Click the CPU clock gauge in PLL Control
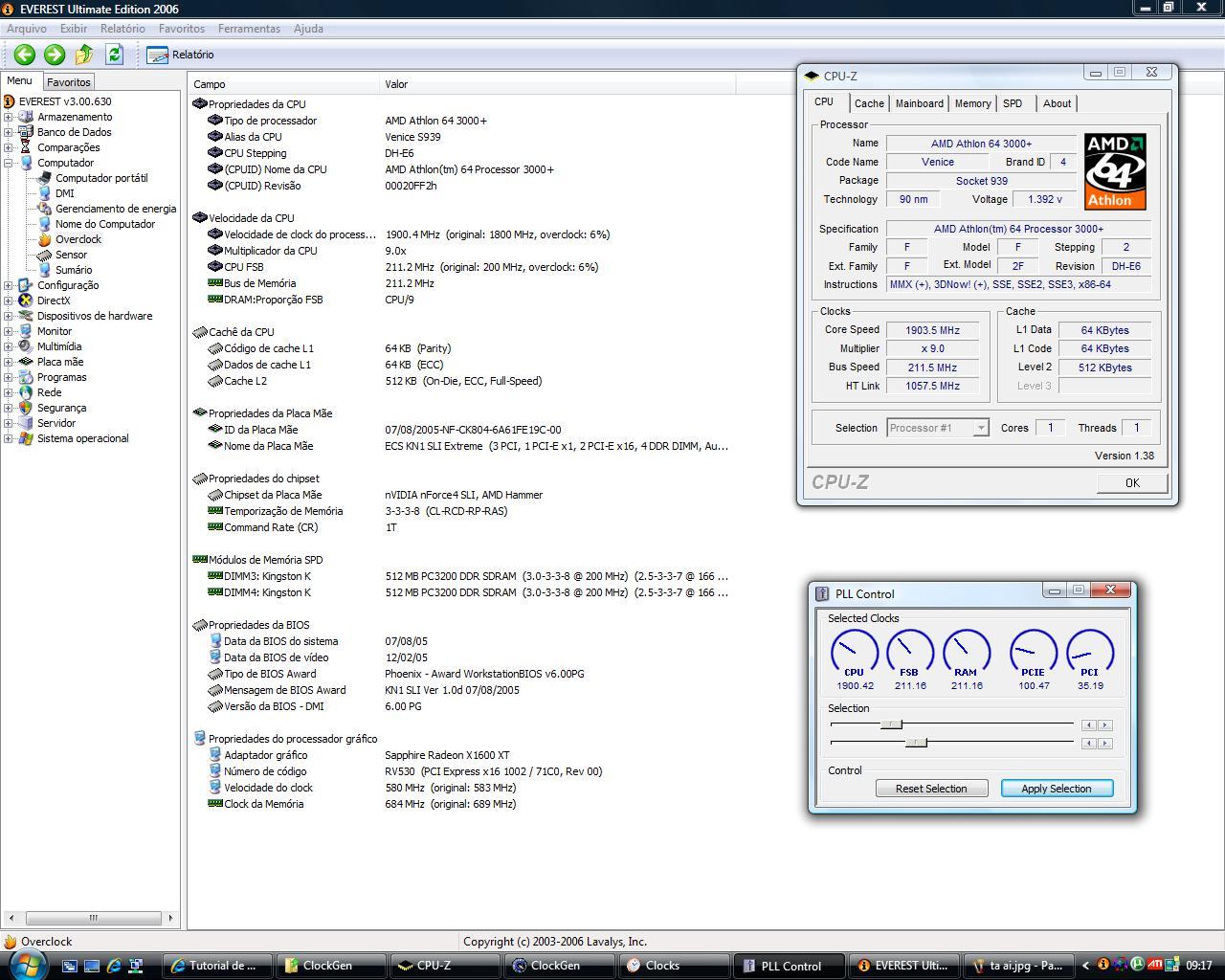This screenshot has width=1225, height=980. pyautogui.click(x=854, y=654)
